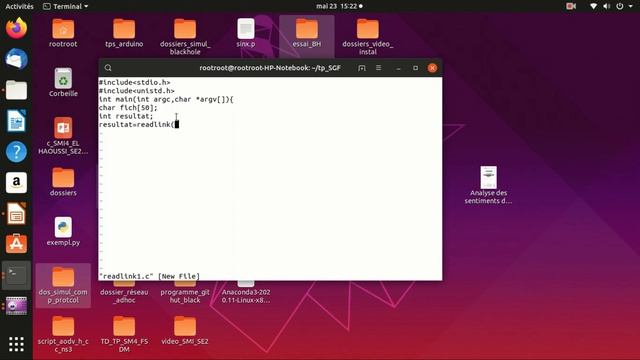Viewport: 640px width, 360px height.
Task: Select the rootroot home folder
Action: tap(63, 33)
